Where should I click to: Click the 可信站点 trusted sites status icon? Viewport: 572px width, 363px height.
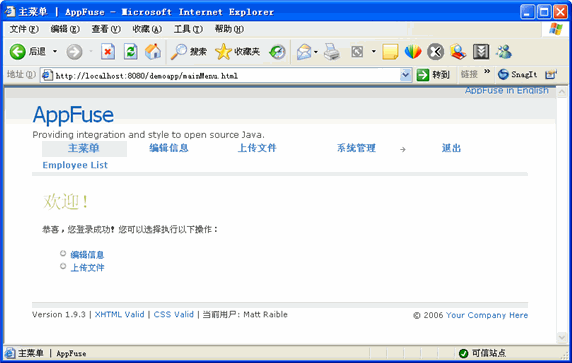point(463,353)
